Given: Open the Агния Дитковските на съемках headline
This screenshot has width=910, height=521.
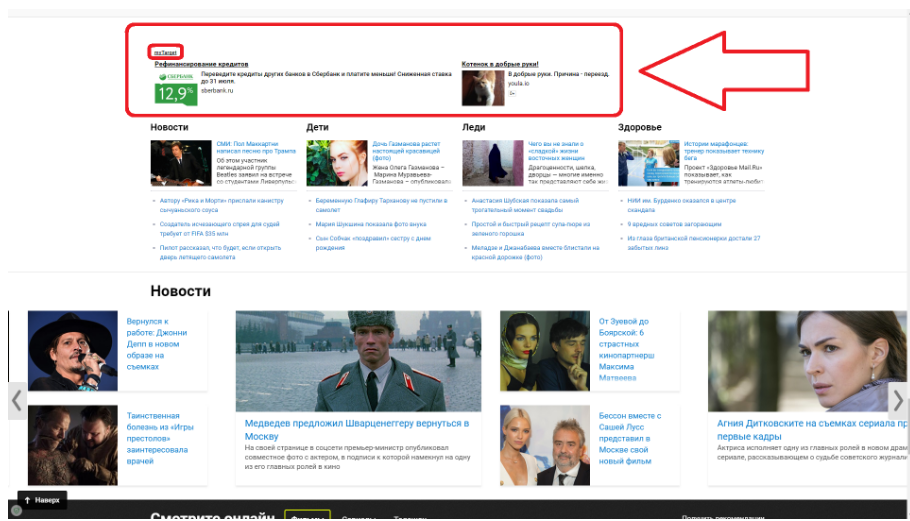Looking at the screenshot, I should (811, 430).
